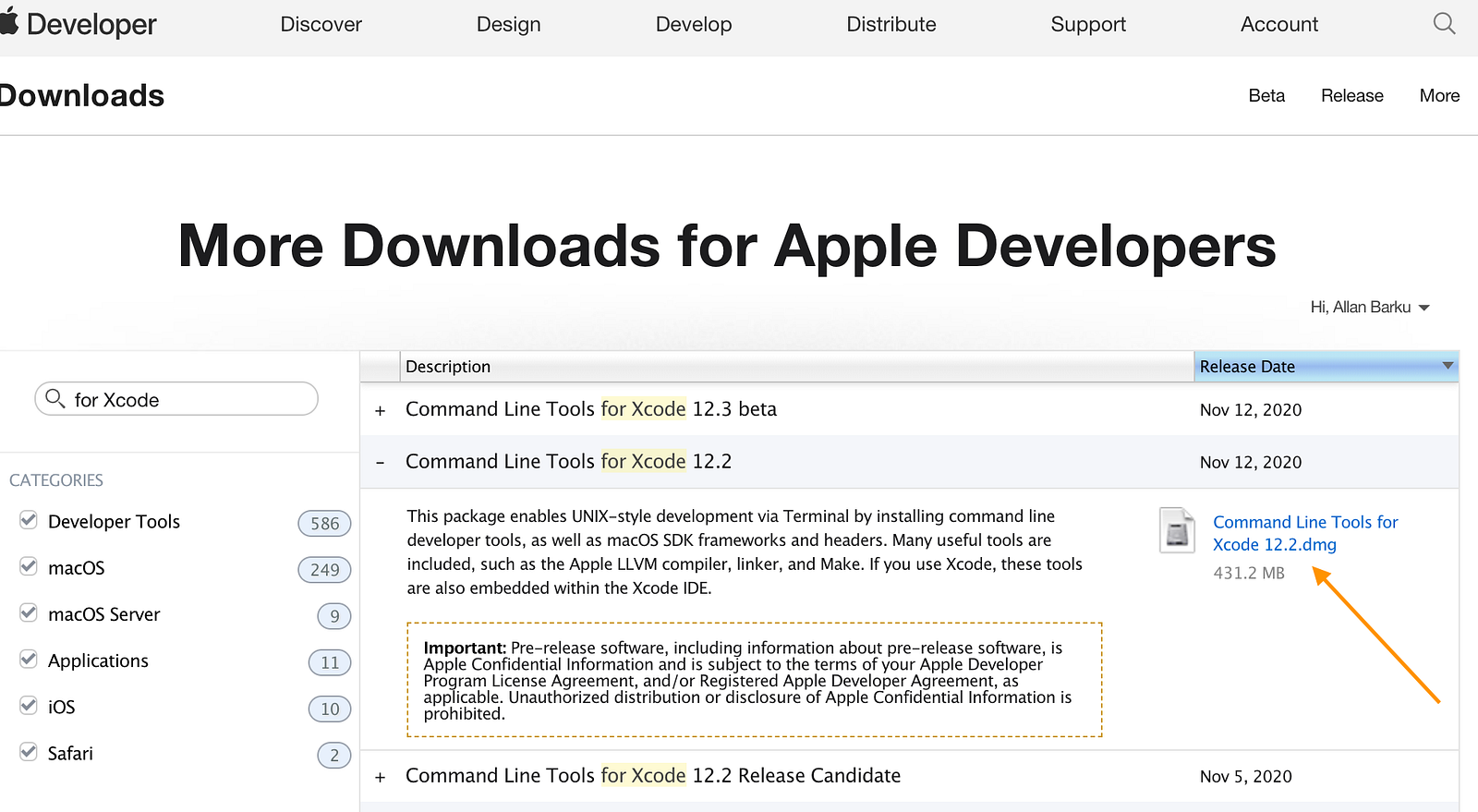Viewport: 1478px width, 812px height.
Task: Click the macOS Server count badge 9
Action: 334,616
